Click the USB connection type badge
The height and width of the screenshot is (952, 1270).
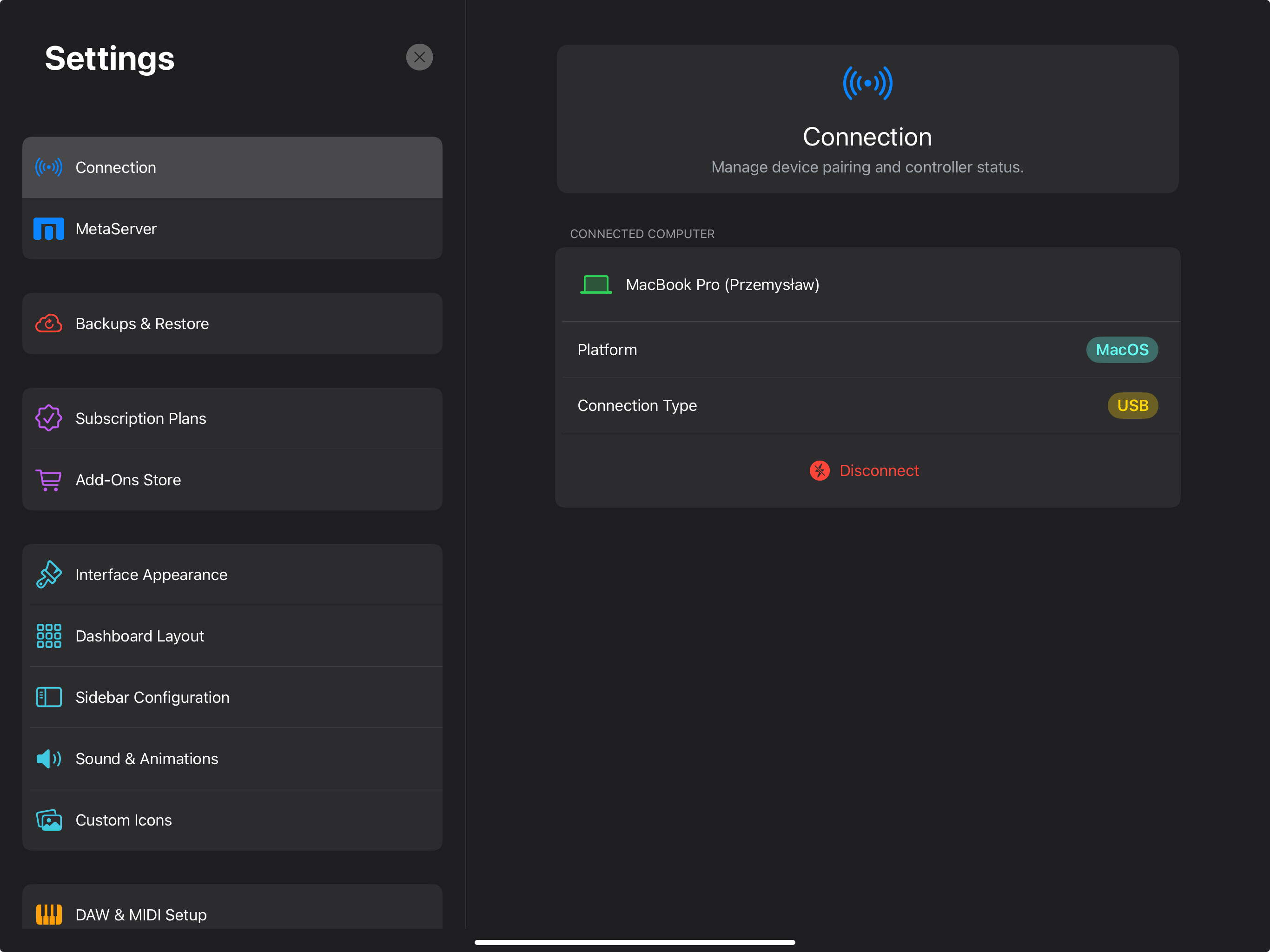coord(1132,405)
